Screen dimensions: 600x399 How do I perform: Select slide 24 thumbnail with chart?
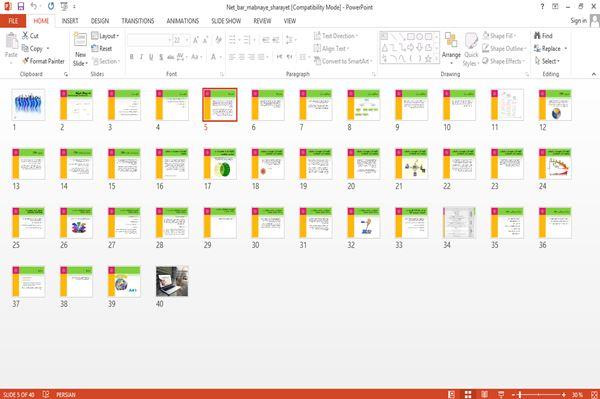click(x=554, y=163)
